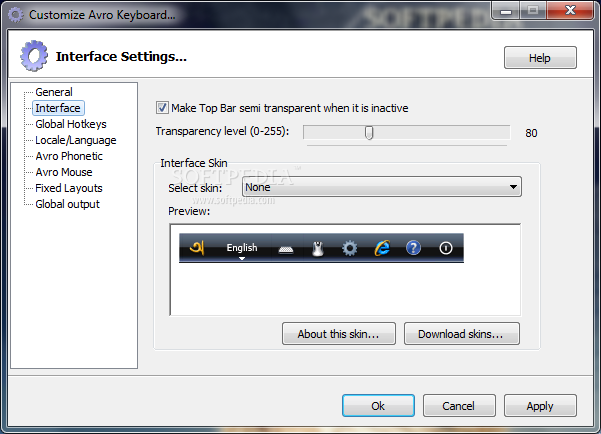The image size is (601, 434).
Task: Click the large gear icon beside Interface Settings
Action: [34, 56]
